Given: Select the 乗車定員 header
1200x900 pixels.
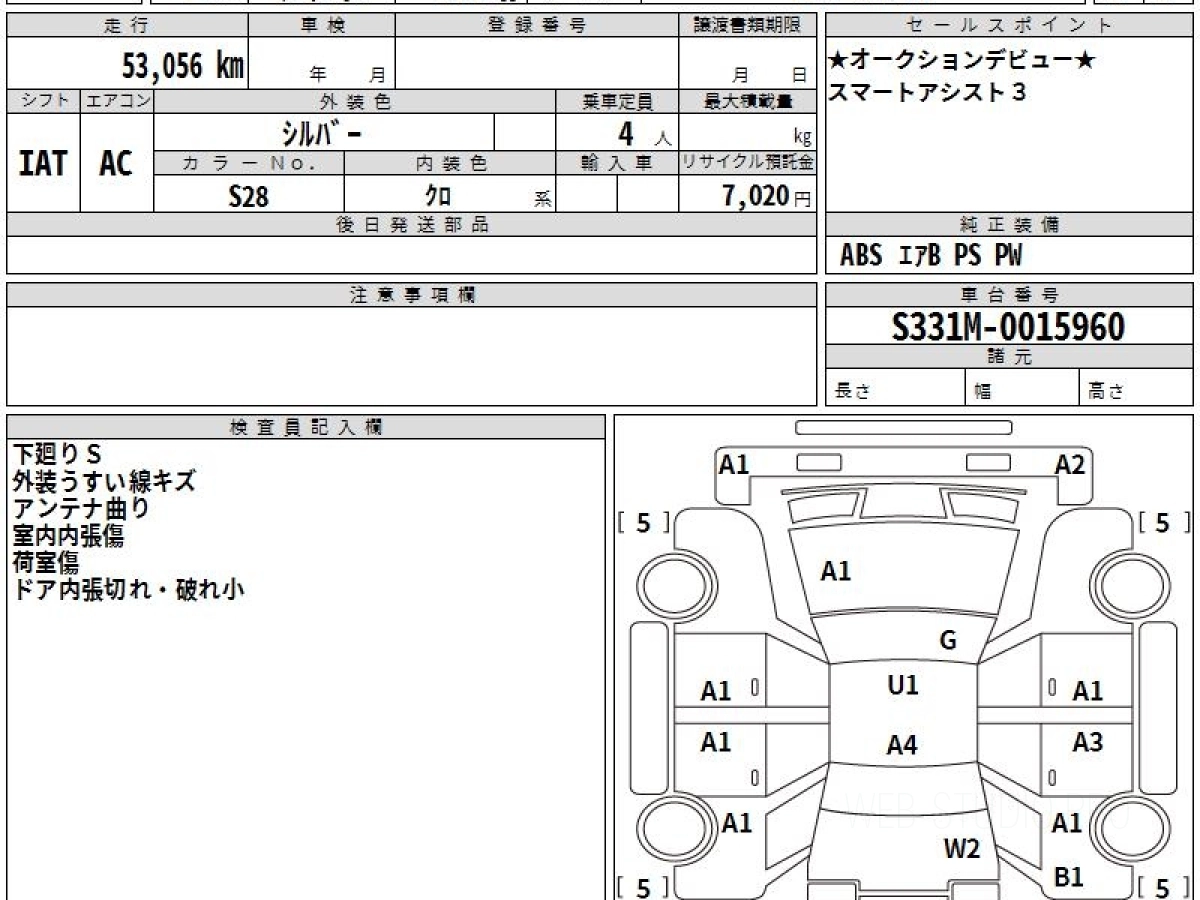Looking at the screenshot, I should pyautogui.click(x=617, y=101).
